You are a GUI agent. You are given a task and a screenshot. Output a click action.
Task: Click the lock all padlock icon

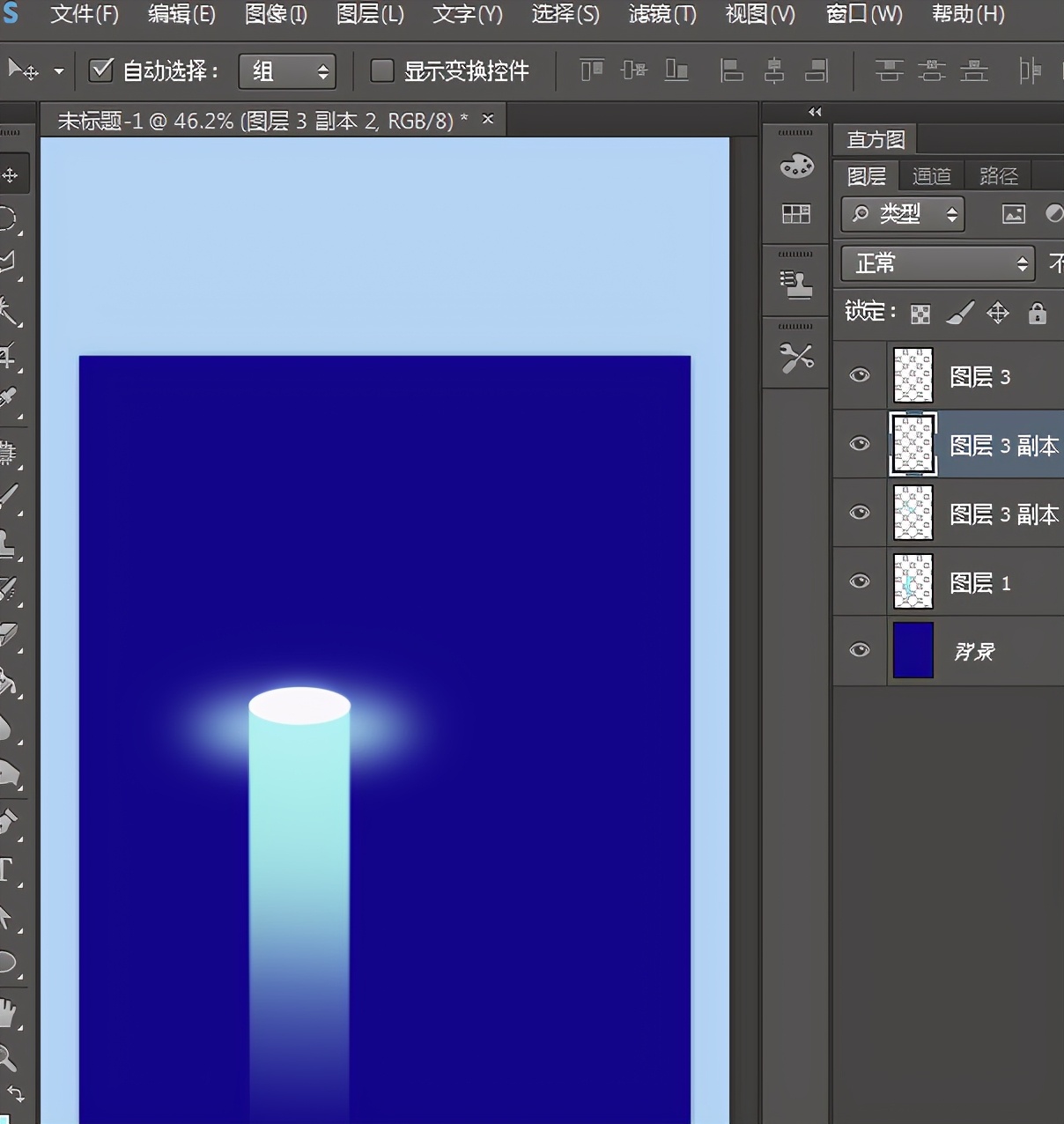[1038, 313]
